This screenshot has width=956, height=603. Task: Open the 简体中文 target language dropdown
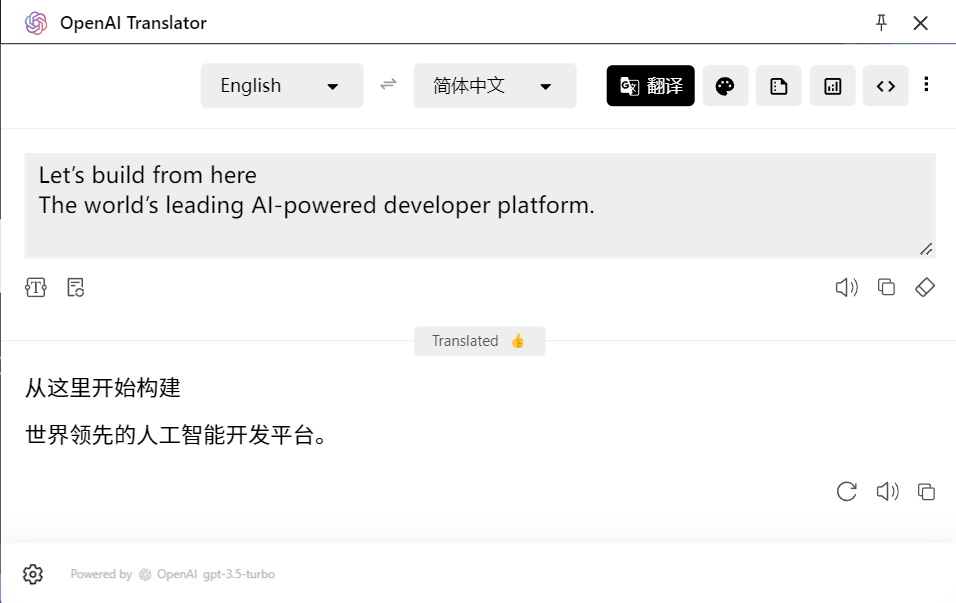(x=494, y=85)
